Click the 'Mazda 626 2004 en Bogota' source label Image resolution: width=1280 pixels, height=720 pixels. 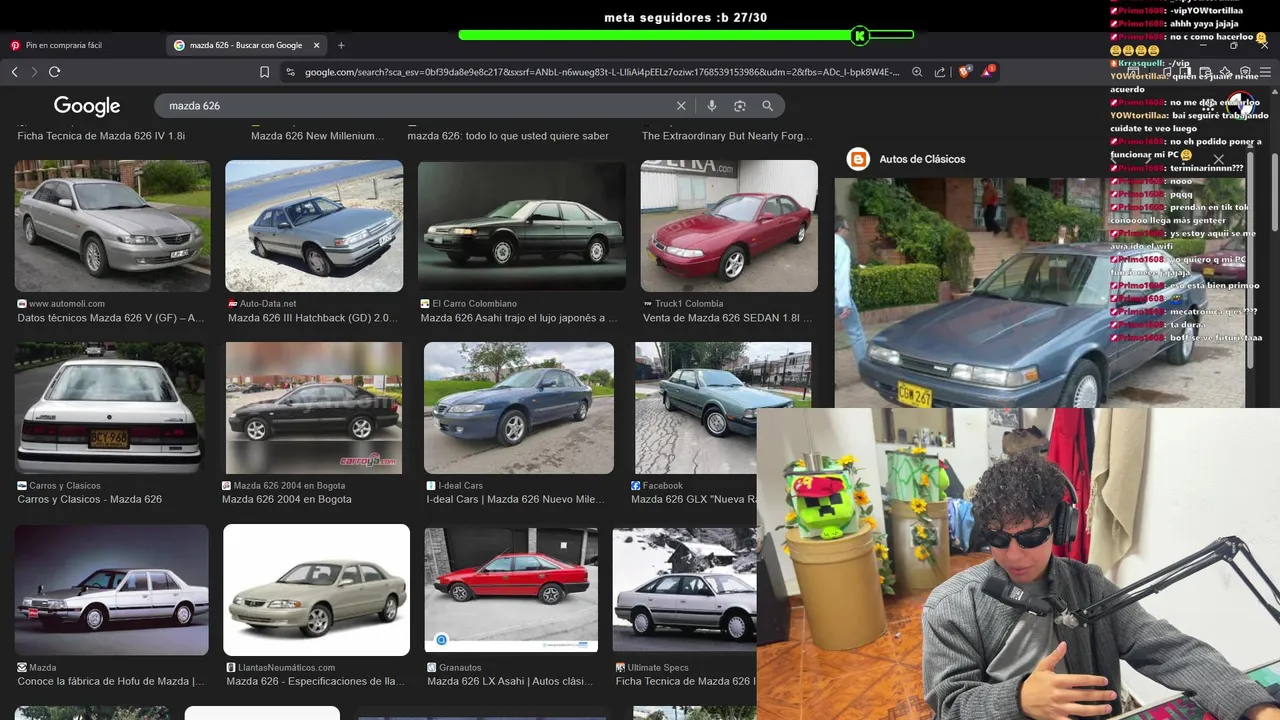[289, 485]
